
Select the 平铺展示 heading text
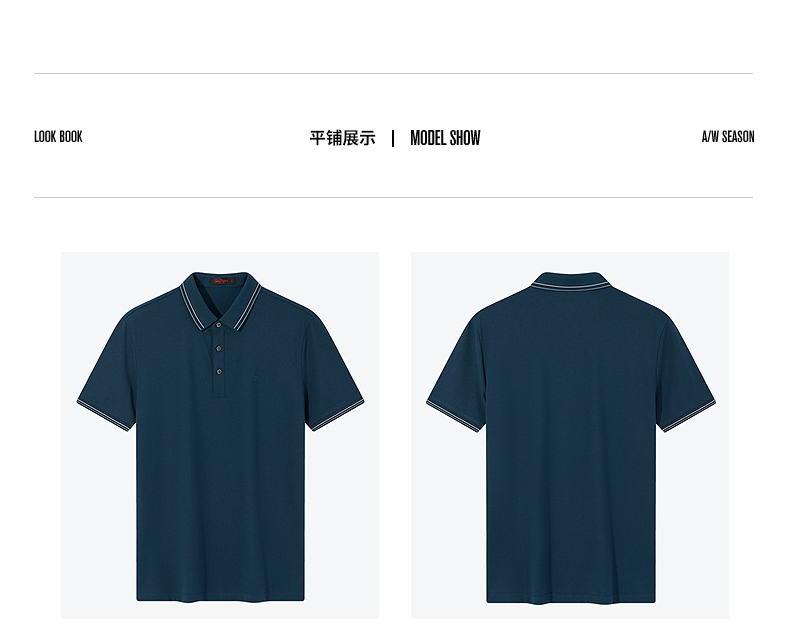[x=342, y=138]
